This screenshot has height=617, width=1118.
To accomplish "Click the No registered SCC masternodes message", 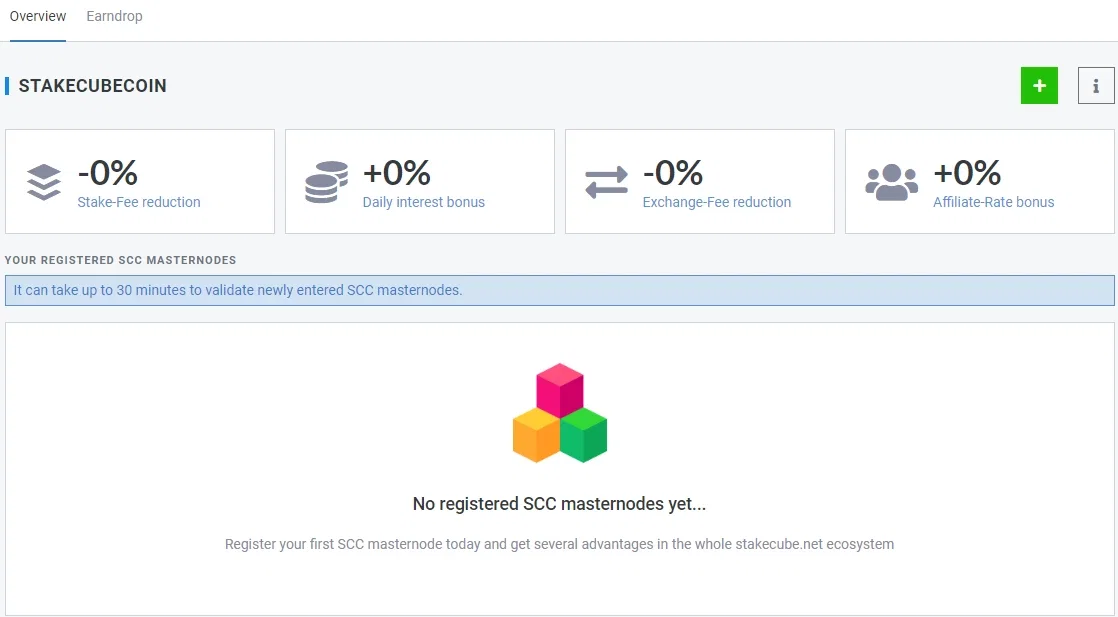I will [x=559, y=504].
